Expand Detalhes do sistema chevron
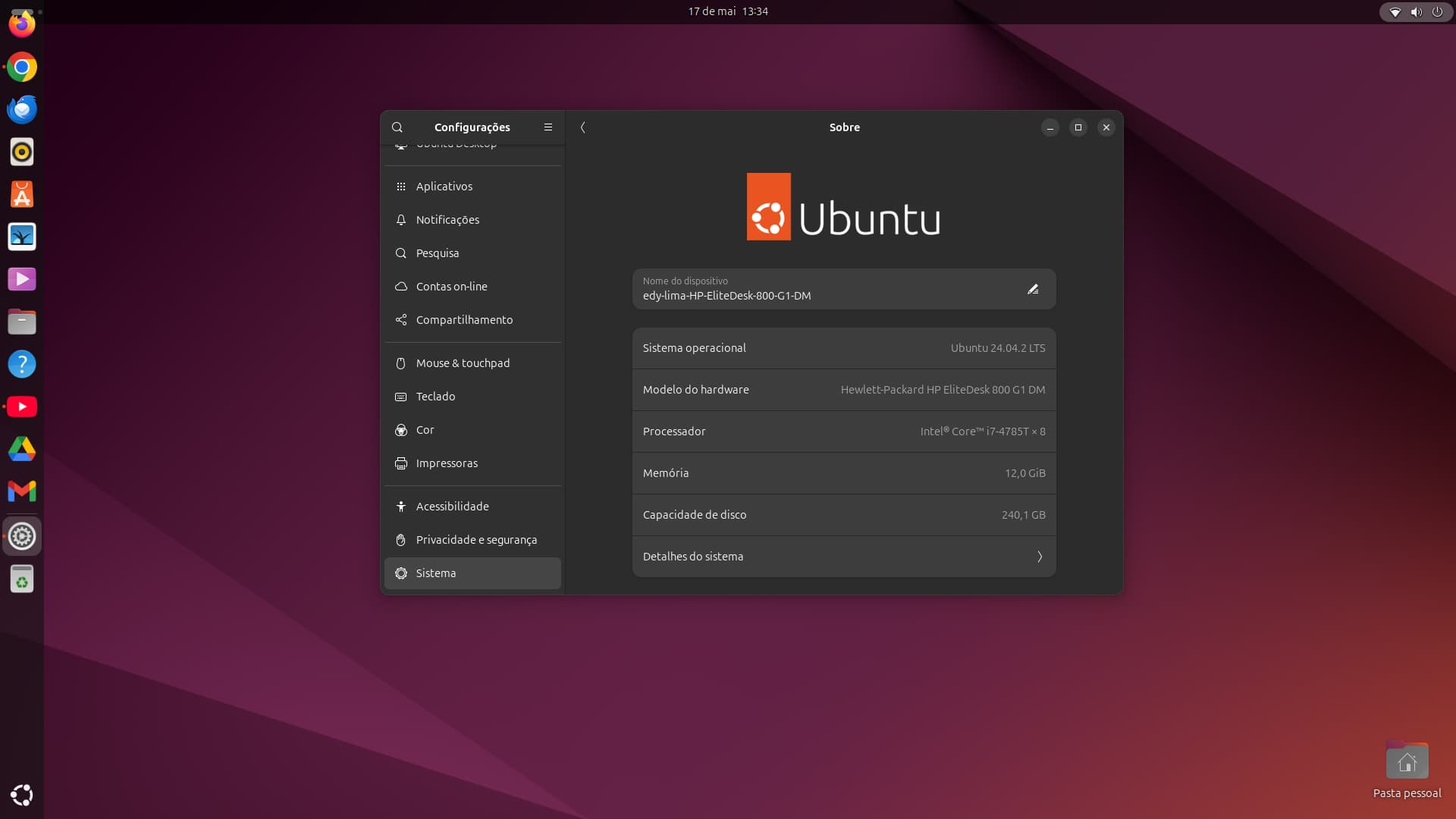This screenshot has height=819, width=1456. click(x=1040, y=557)
